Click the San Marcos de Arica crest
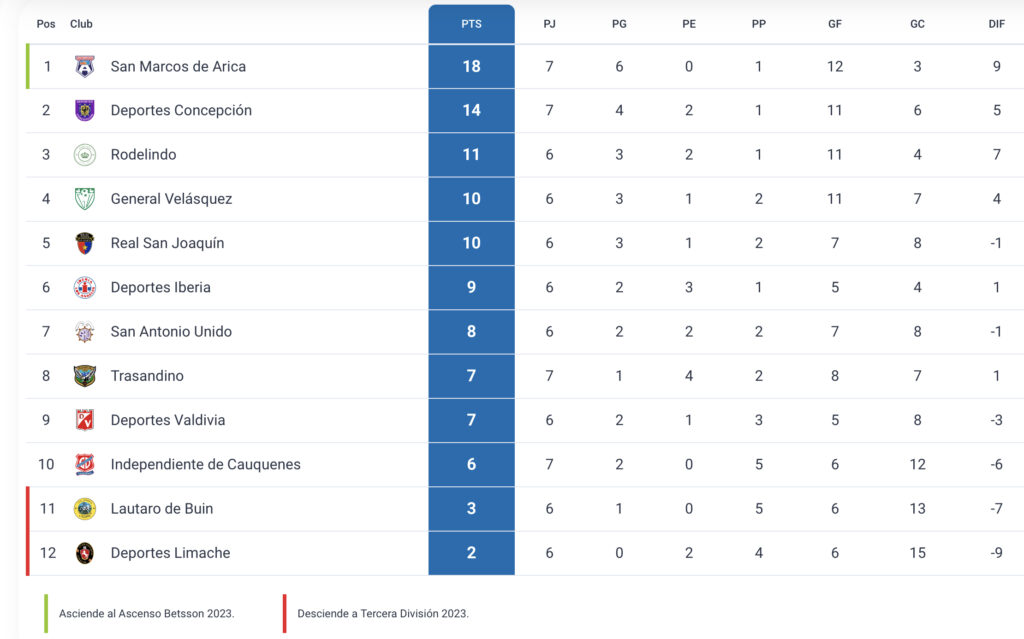1024x639 pixels. [x=85, y=67]
